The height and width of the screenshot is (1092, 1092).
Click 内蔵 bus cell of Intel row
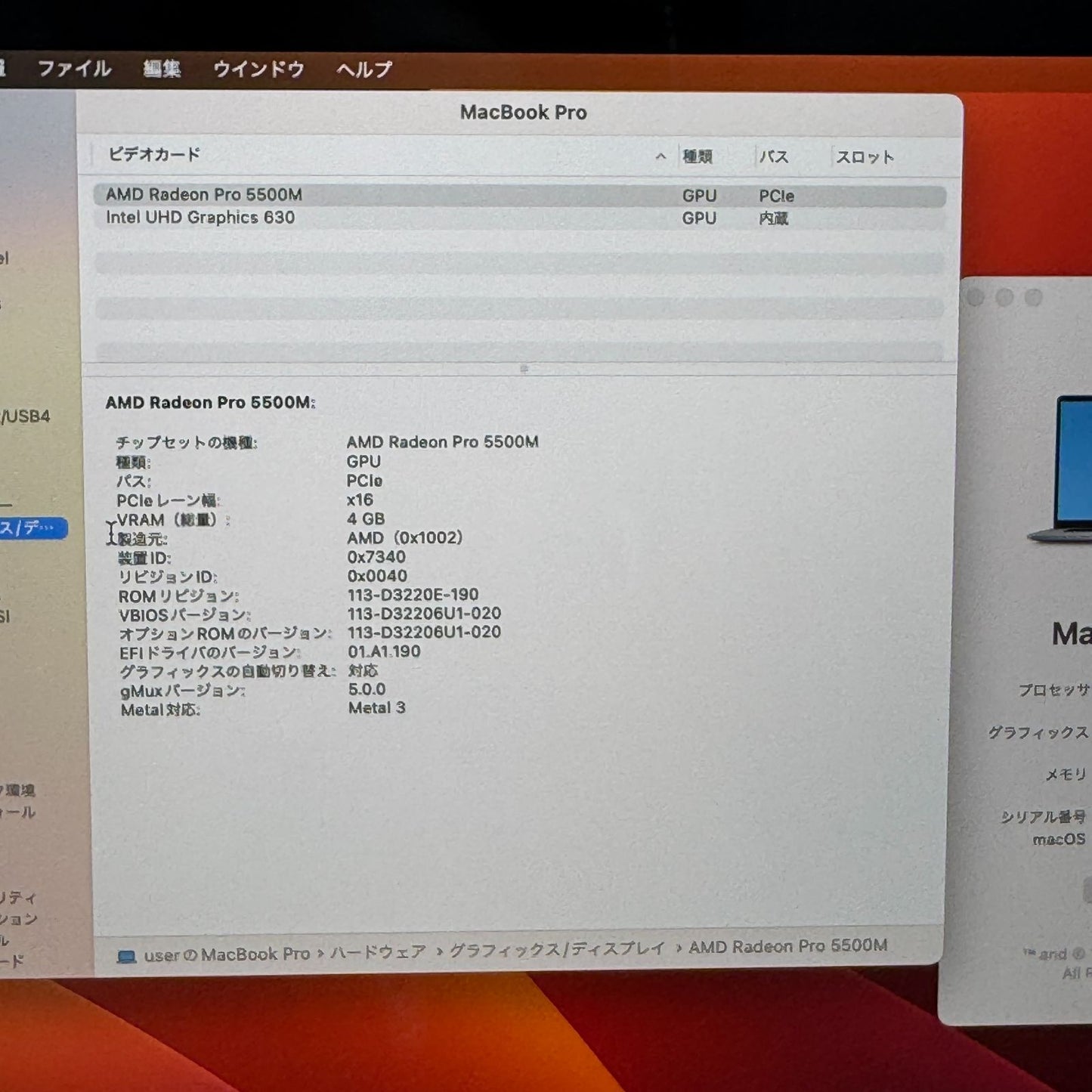click(774, 218)
